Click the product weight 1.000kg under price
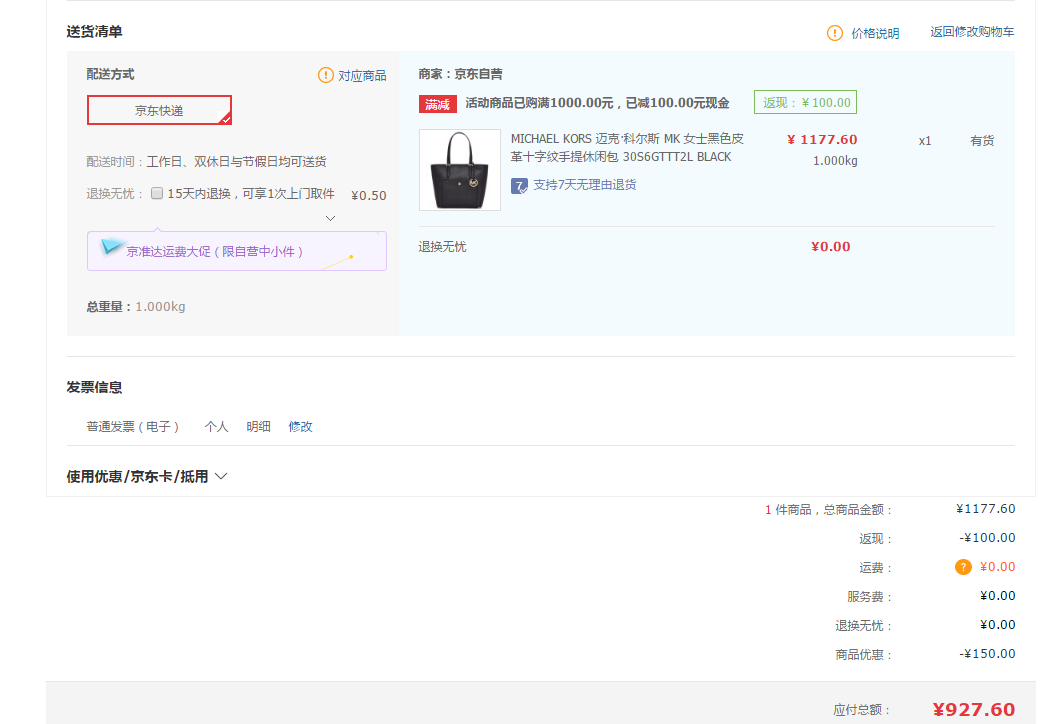The width and height of the screenshot is (1045, 724). (835, 161)
